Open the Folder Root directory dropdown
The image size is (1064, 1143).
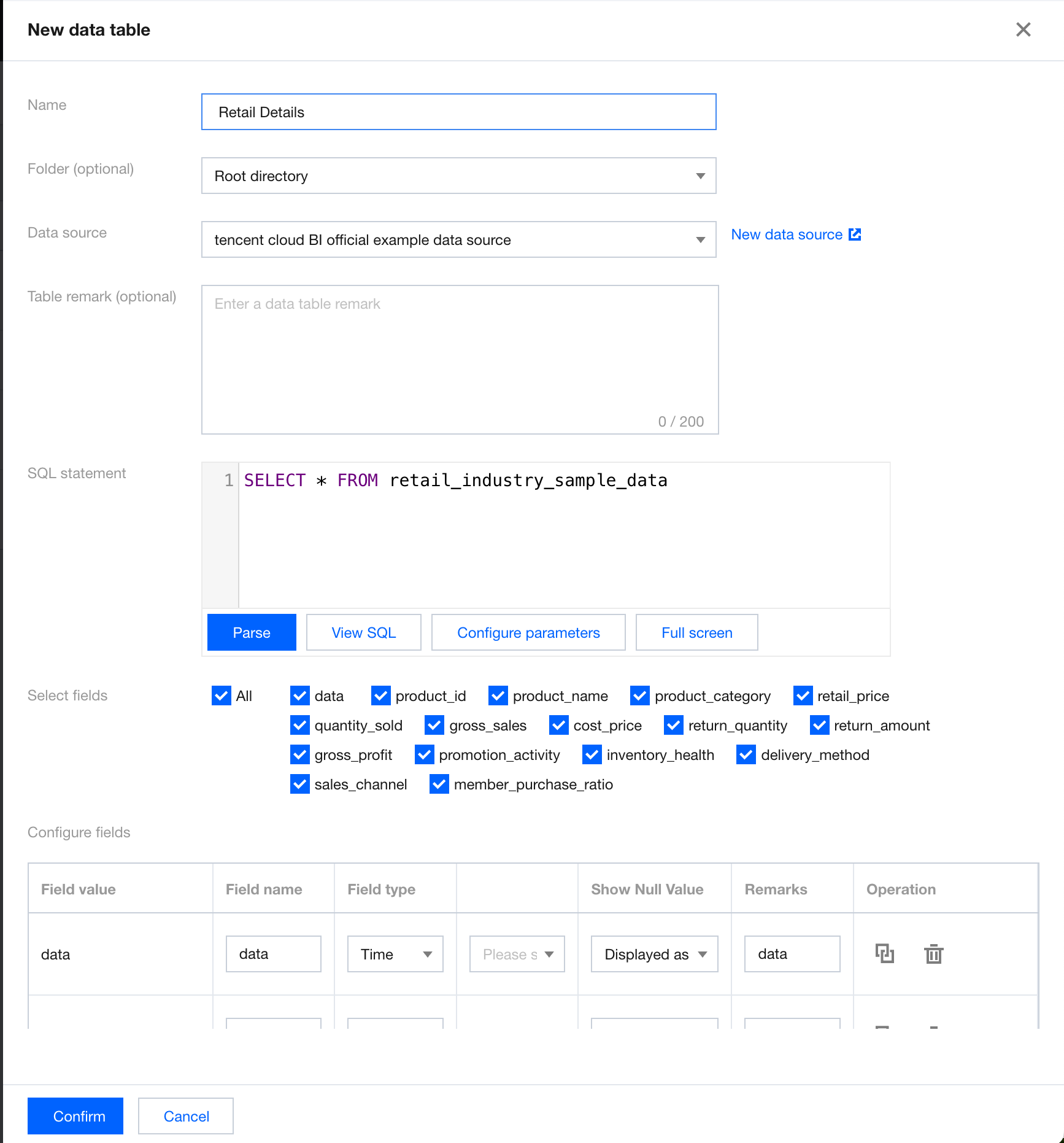pyautogui.click(x=458, y=176)
